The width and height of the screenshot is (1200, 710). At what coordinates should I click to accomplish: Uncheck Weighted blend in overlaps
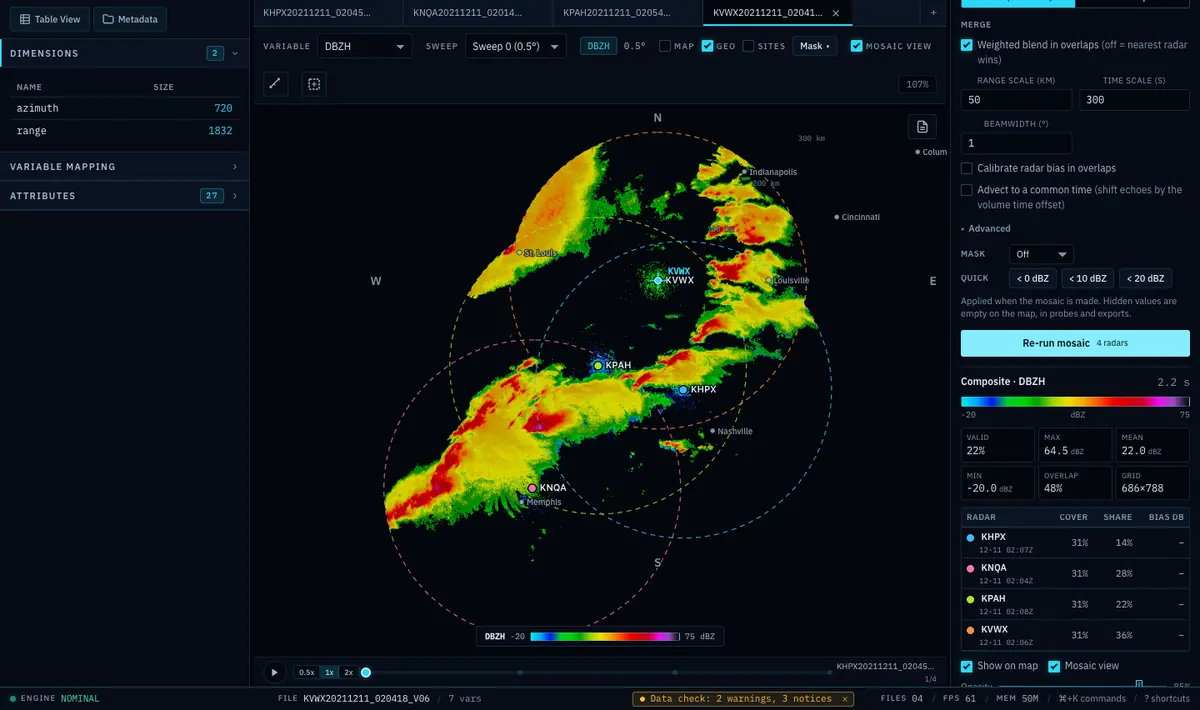click(967, 45)
